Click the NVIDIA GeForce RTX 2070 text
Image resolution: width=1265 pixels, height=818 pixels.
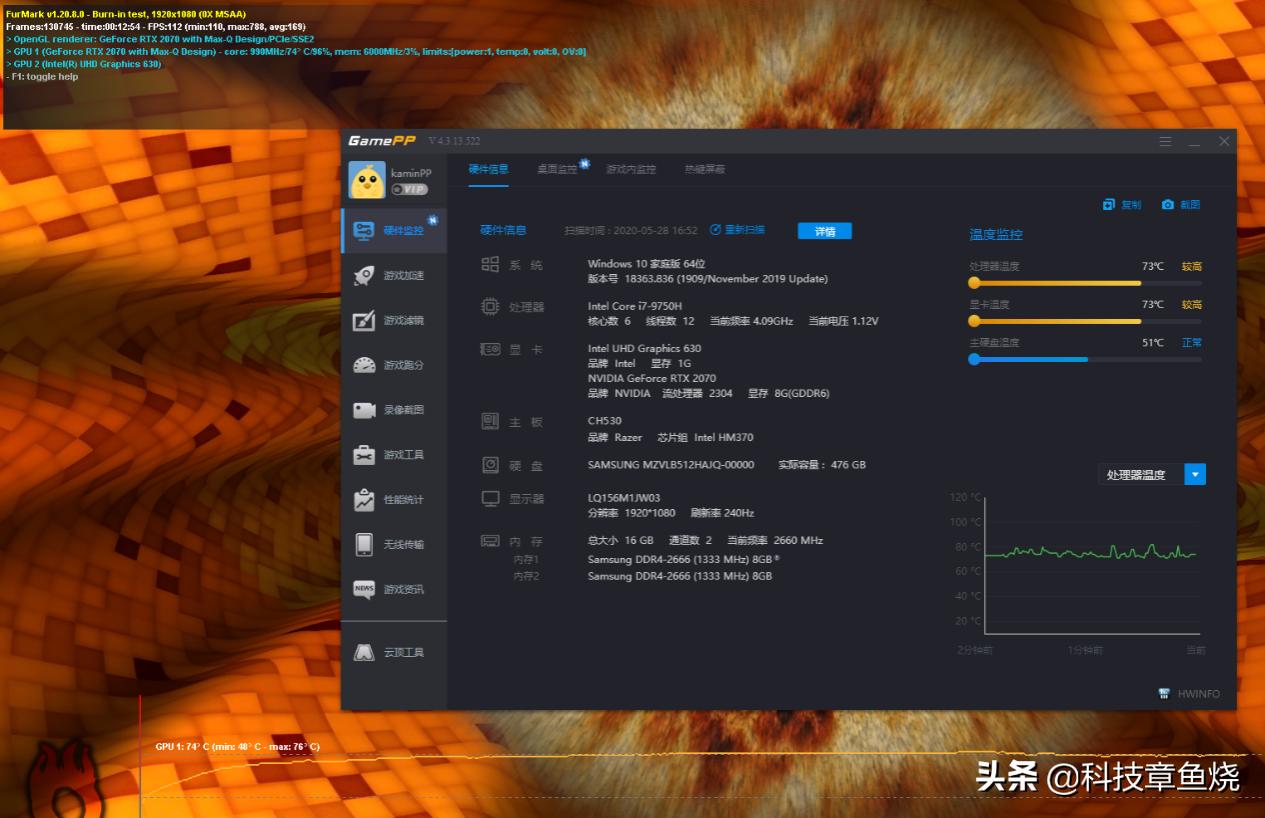(652, 378)
